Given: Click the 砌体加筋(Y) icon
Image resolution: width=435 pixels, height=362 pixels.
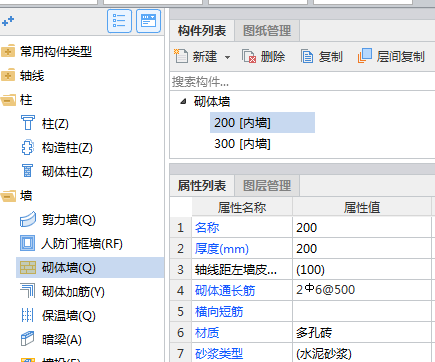Looking at the screenshot, I should tap(28, 291).
